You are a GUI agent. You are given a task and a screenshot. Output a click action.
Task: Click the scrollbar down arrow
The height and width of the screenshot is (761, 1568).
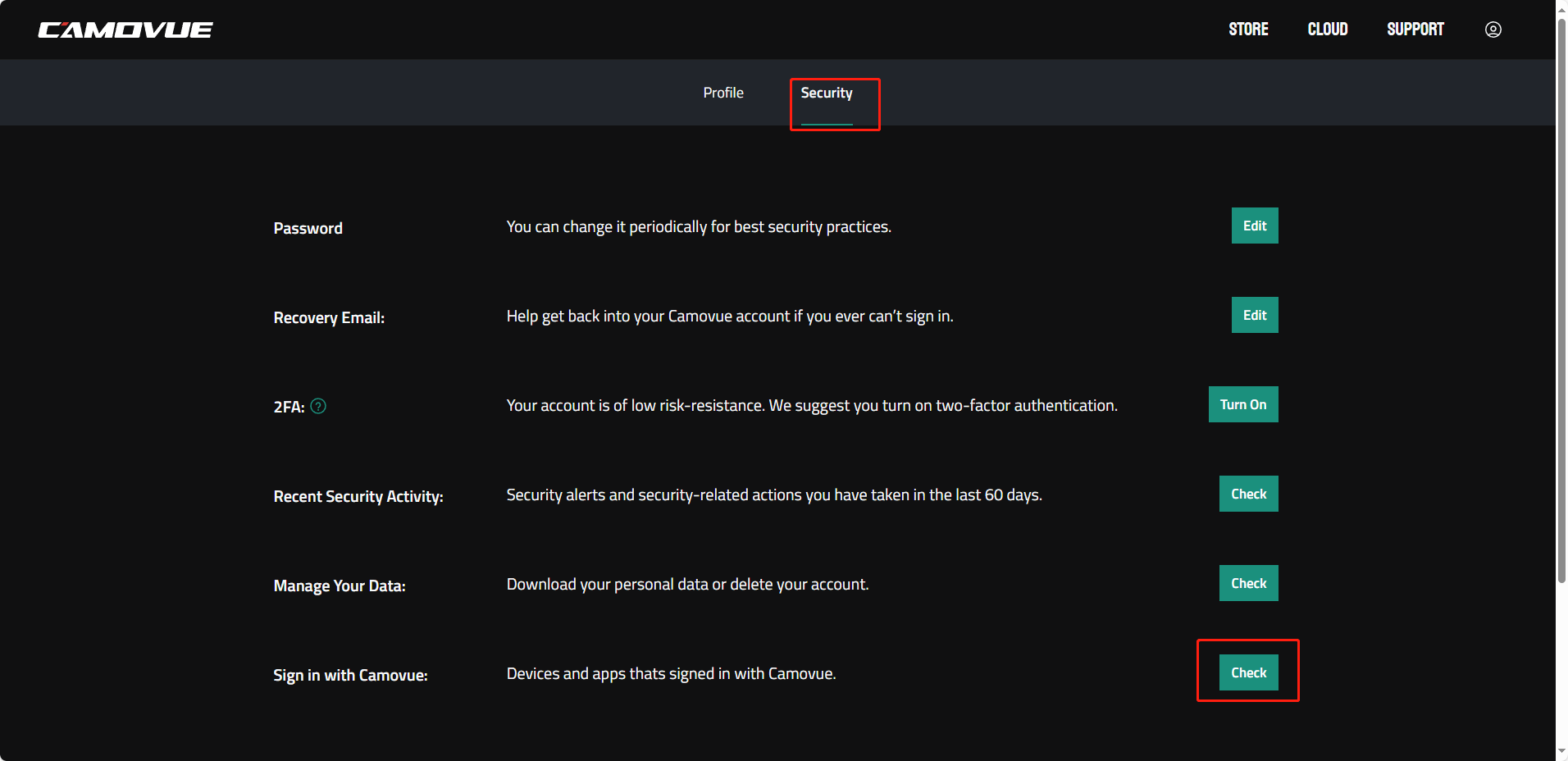(x=1561, y=751)
